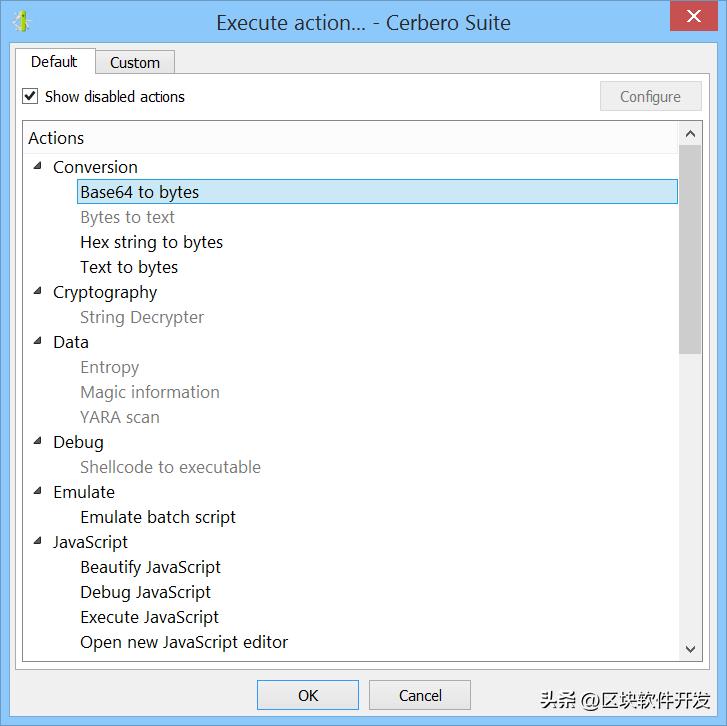Collapse the Debug category
Viewport: 727px width, 726px height.
click(x=38, y=441)
